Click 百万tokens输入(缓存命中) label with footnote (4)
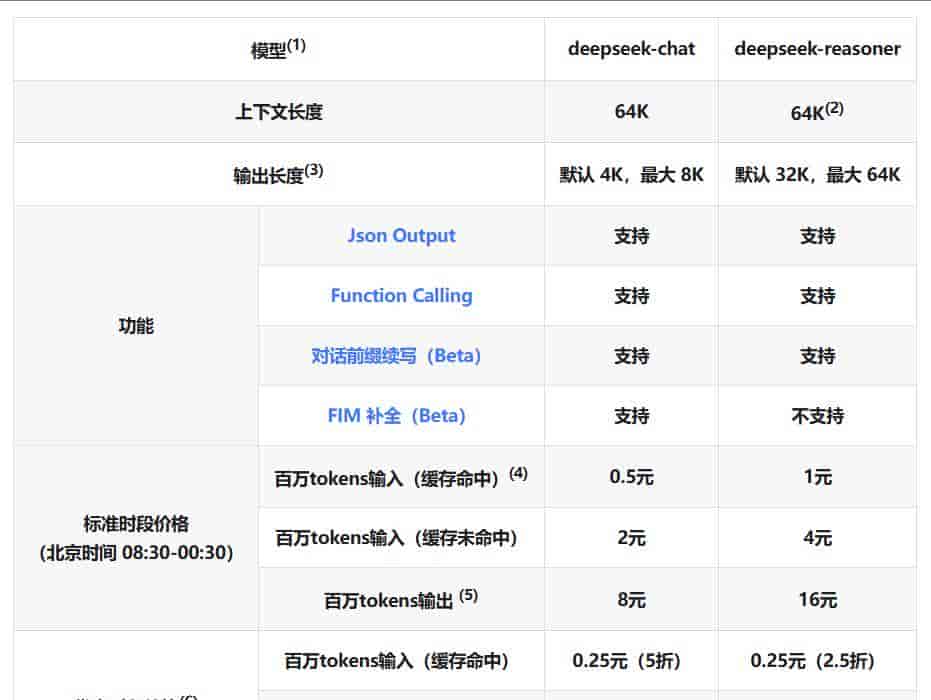Image resolution: width=931 pixels, height=700 pixels. click(x=401, y=477)
